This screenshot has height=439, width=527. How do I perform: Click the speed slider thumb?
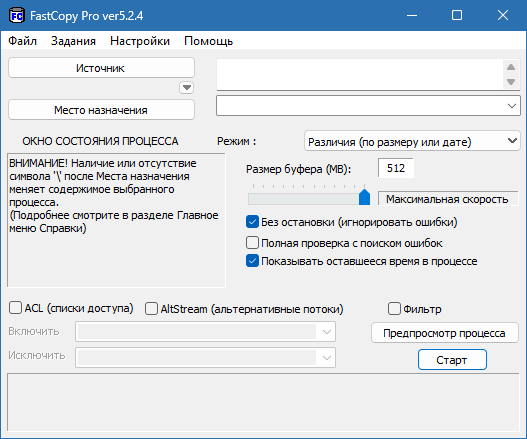point(364,197)
